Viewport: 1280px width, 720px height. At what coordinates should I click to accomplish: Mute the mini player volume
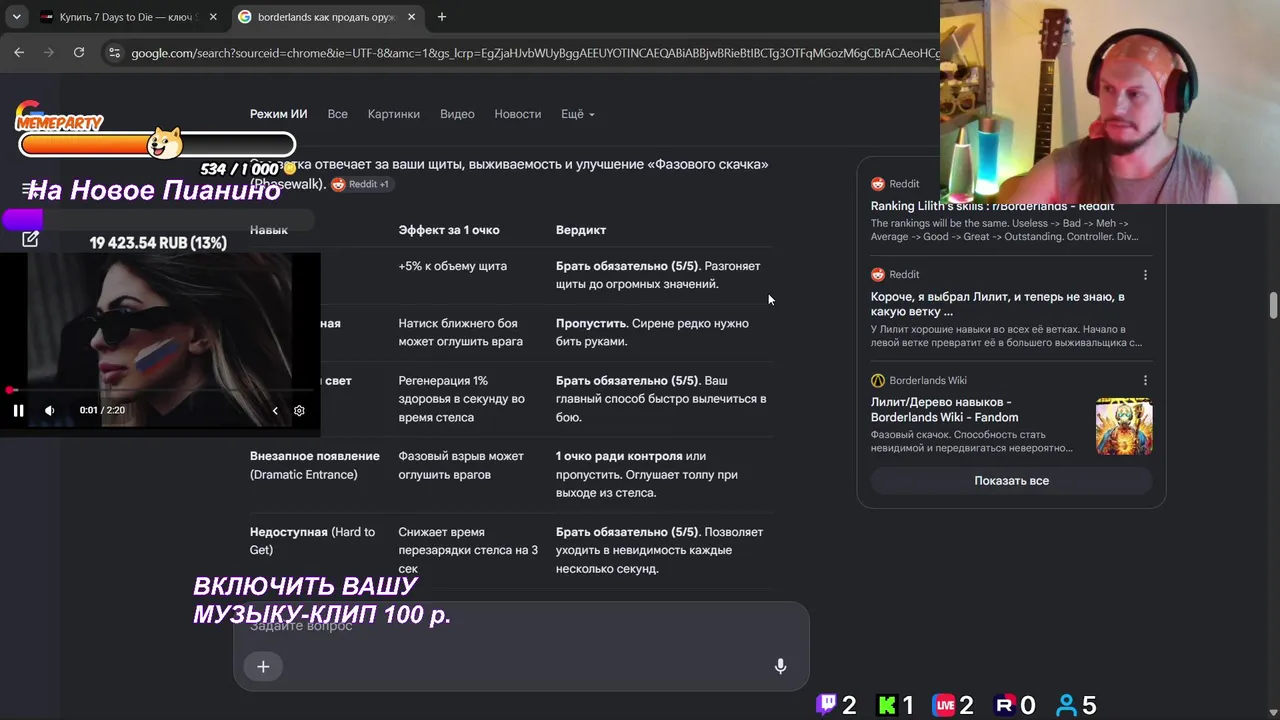(x=50, y=410)
